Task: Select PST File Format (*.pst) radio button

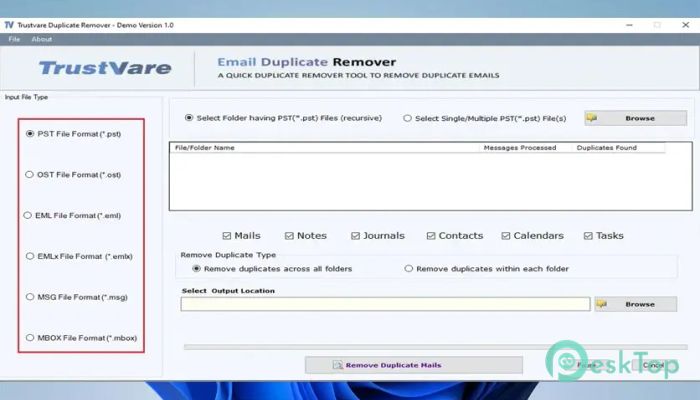Action: (30, 133)
